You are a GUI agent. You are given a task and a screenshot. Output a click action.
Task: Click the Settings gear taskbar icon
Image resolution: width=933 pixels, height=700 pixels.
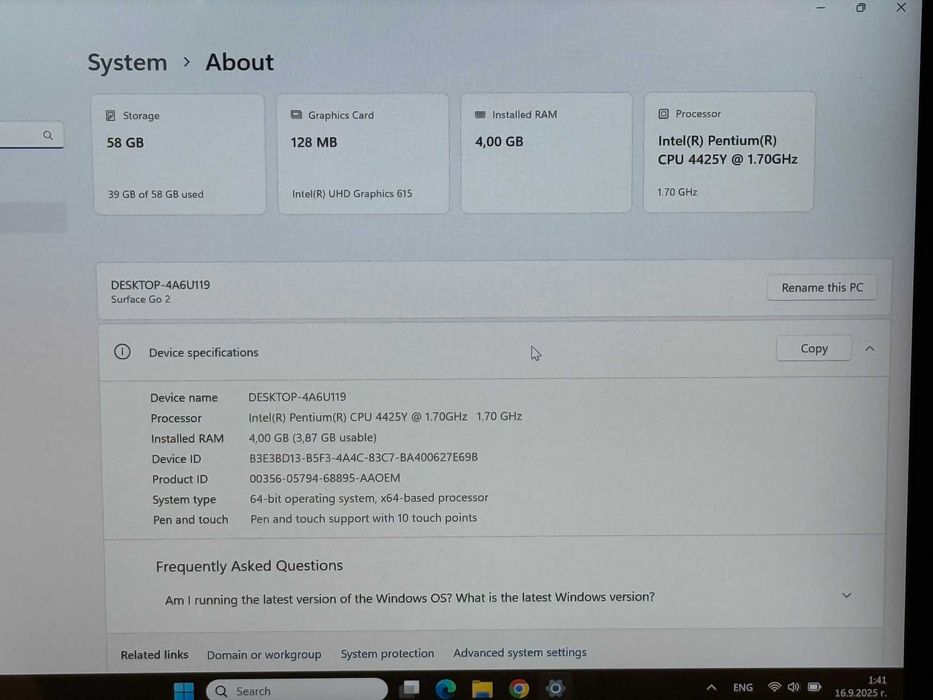pos(555,688)
